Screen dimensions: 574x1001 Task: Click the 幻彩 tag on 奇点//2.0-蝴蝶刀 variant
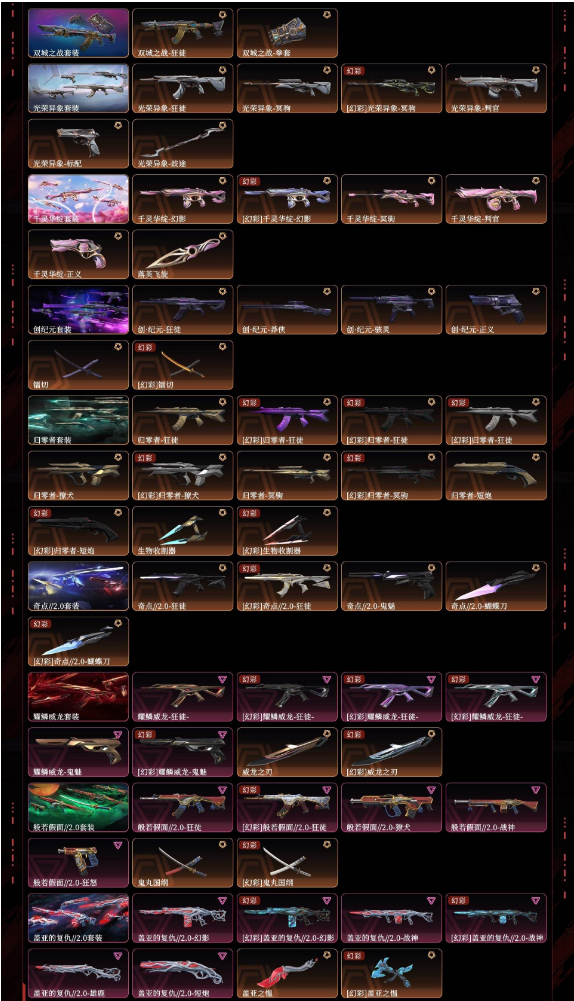(x=42, y=624)
